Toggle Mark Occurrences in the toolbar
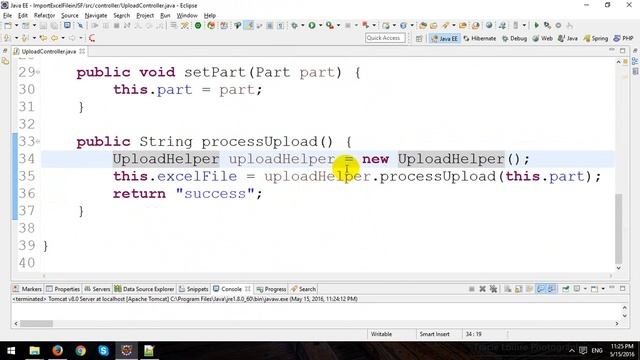The image size is (640, 360). (249, 25)
